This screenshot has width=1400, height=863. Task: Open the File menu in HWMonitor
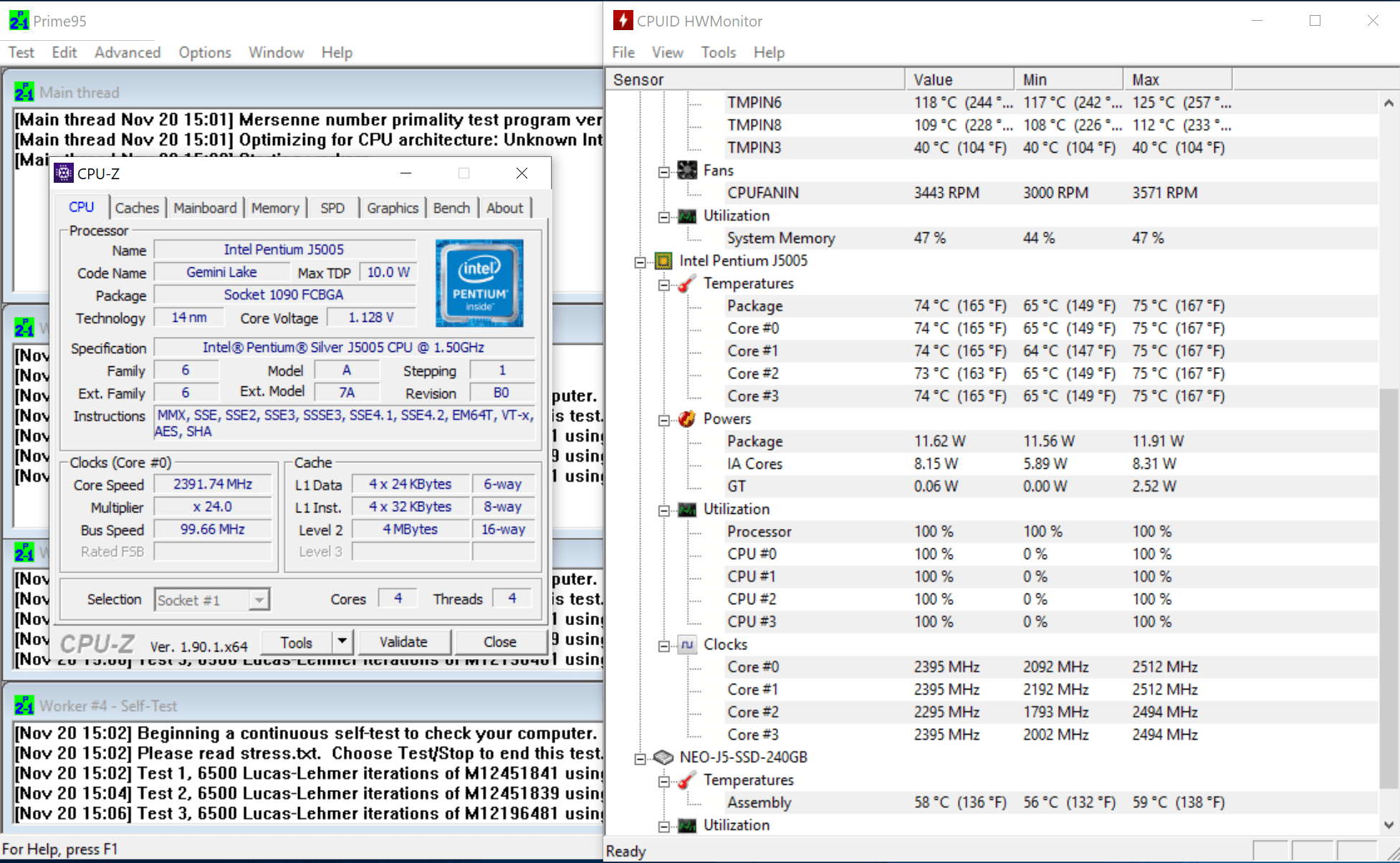pyautogui.click(x=623, y=52)
